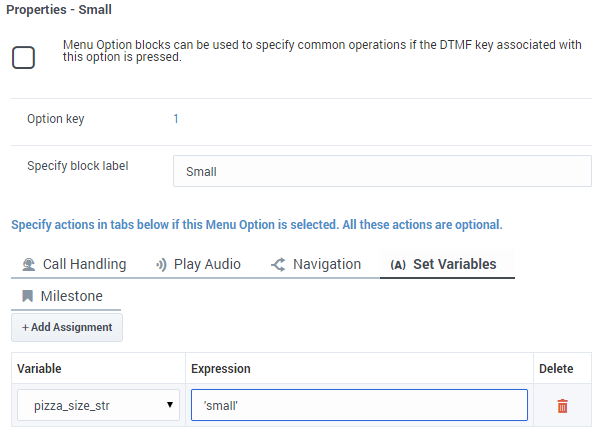Switch to the Call Handling tab

tap(75, 264)
